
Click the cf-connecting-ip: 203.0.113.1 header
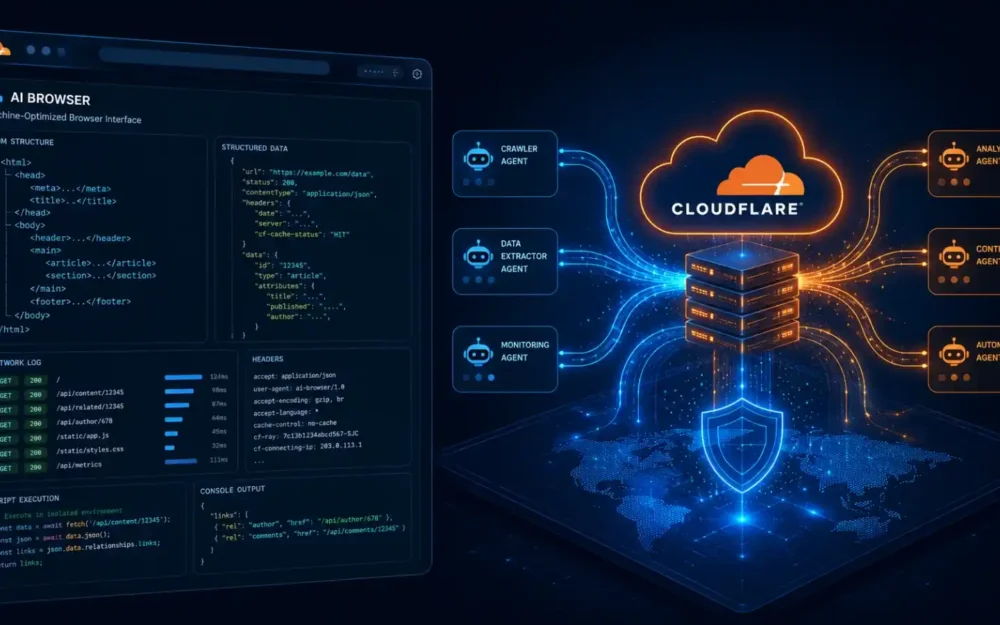[307, 446]
